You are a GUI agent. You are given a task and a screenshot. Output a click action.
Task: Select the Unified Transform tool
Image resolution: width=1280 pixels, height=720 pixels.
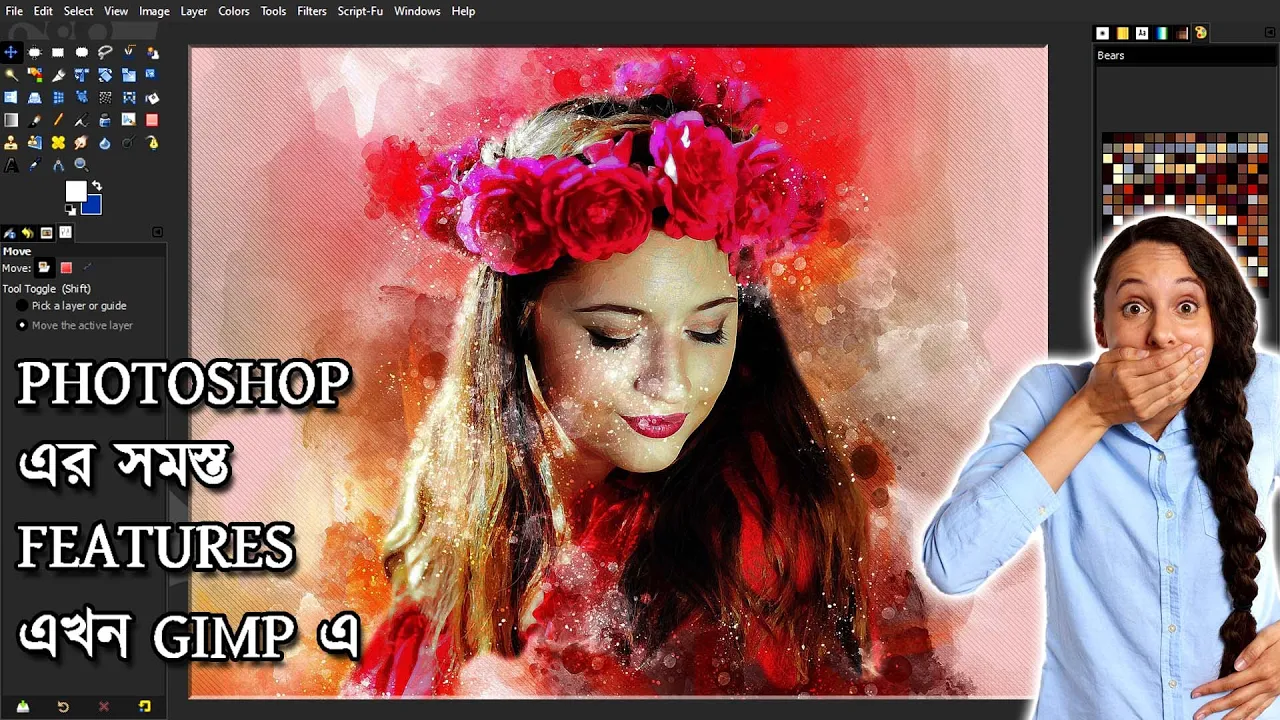[82, 75]
